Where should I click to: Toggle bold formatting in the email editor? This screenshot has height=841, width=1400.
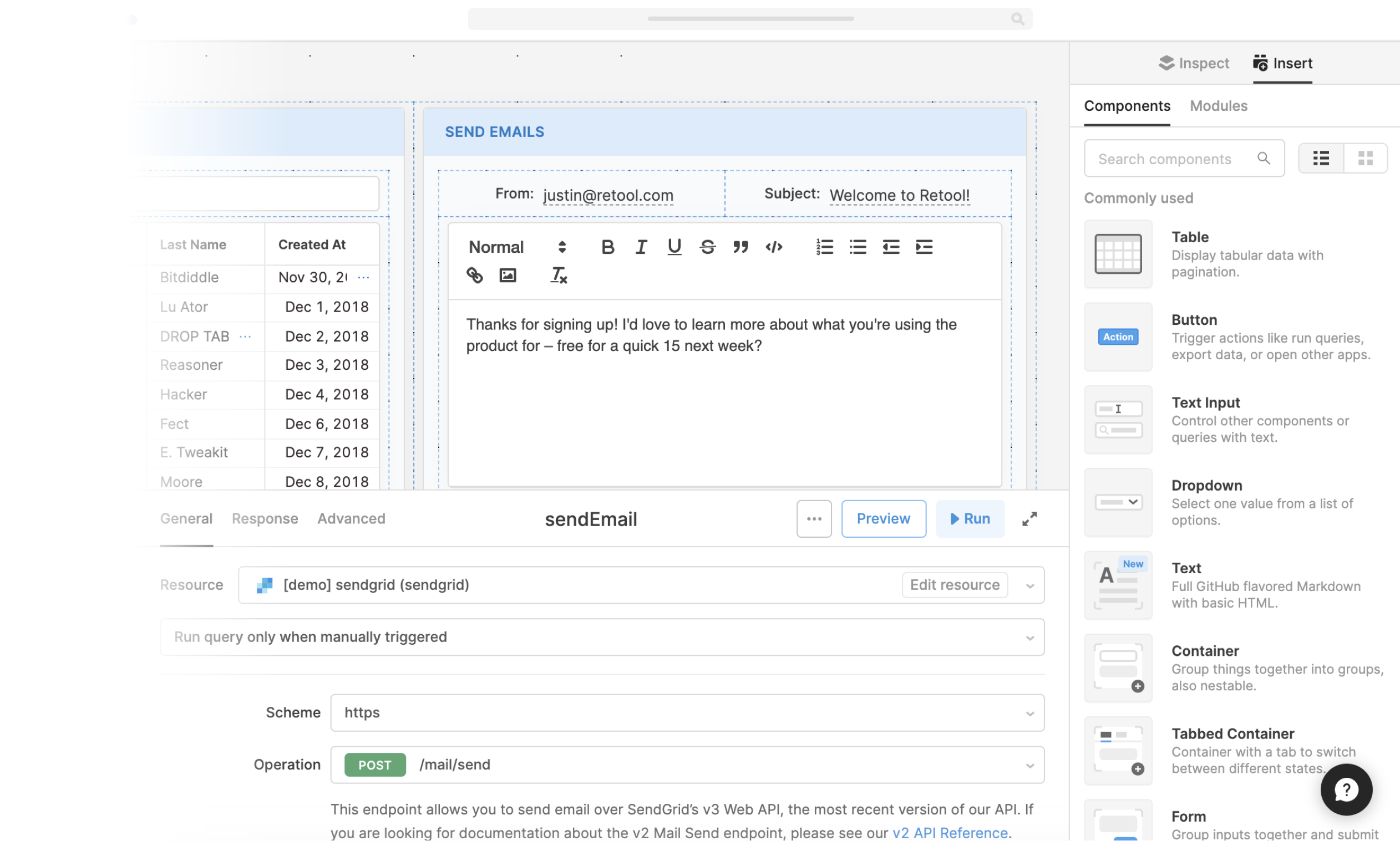(607, 247)
